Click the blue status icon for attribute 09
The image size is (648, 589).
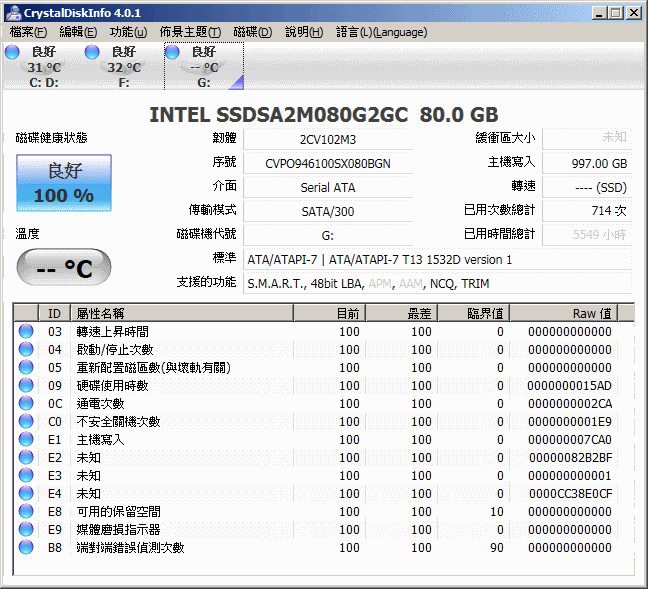26,386
